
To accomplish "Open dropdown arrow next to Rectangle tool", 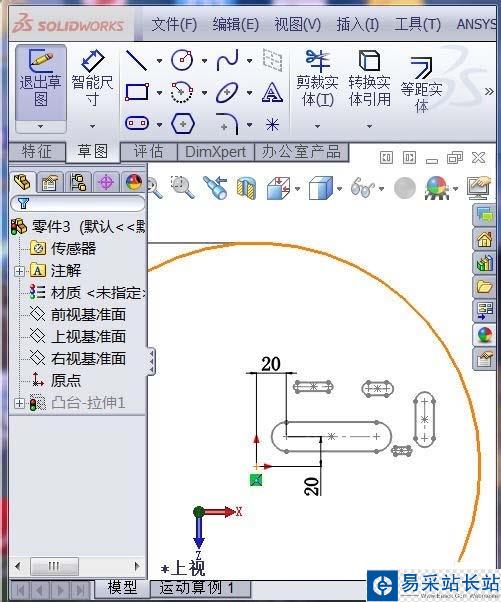I will pos(159,93).
